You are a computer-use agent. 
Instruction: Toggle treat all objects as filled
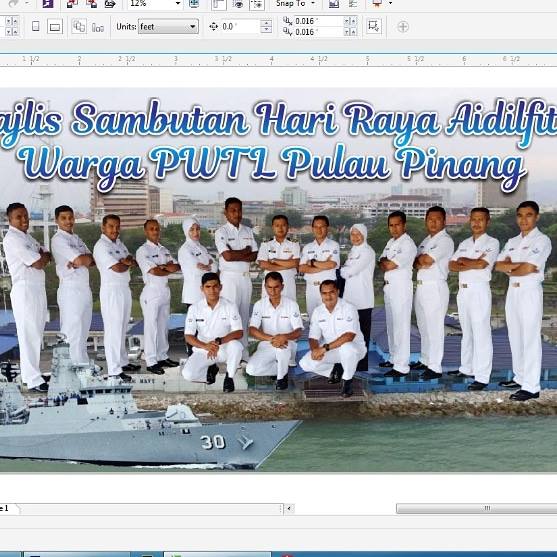click(x=373, y=27)
